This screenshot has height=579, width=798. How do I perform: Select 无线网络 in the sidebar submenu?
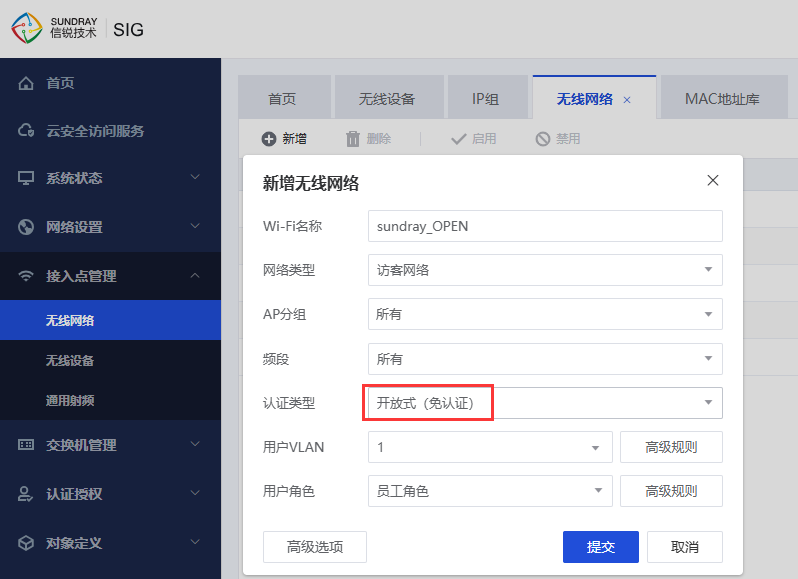(x=110, y=320)
